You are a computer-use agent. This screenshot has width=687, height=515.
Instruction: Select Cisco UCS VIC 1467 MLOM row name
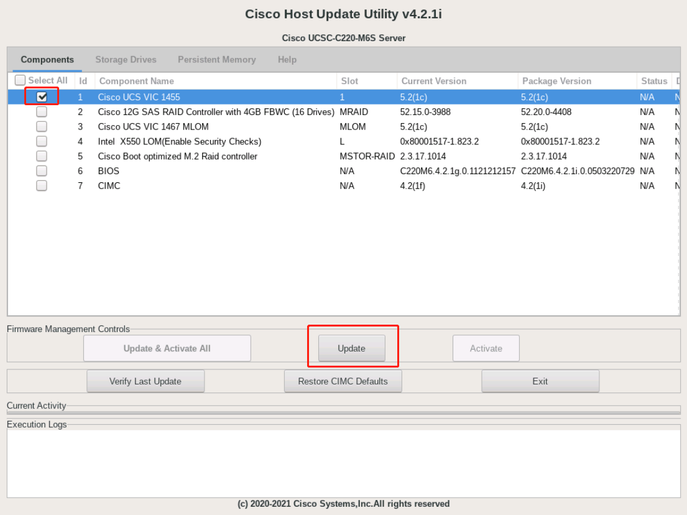pos(153,127)
